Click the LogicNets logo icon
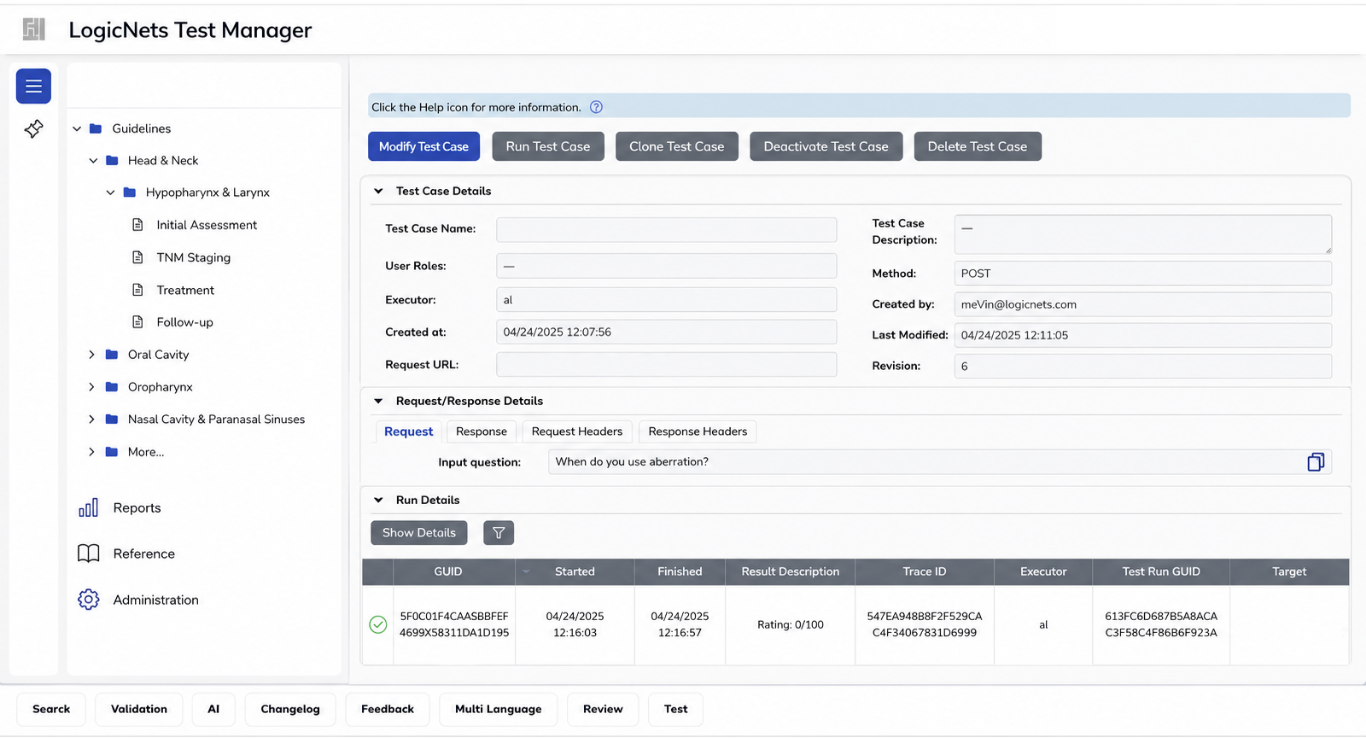The image size is (1366, 738). [34, 30]
